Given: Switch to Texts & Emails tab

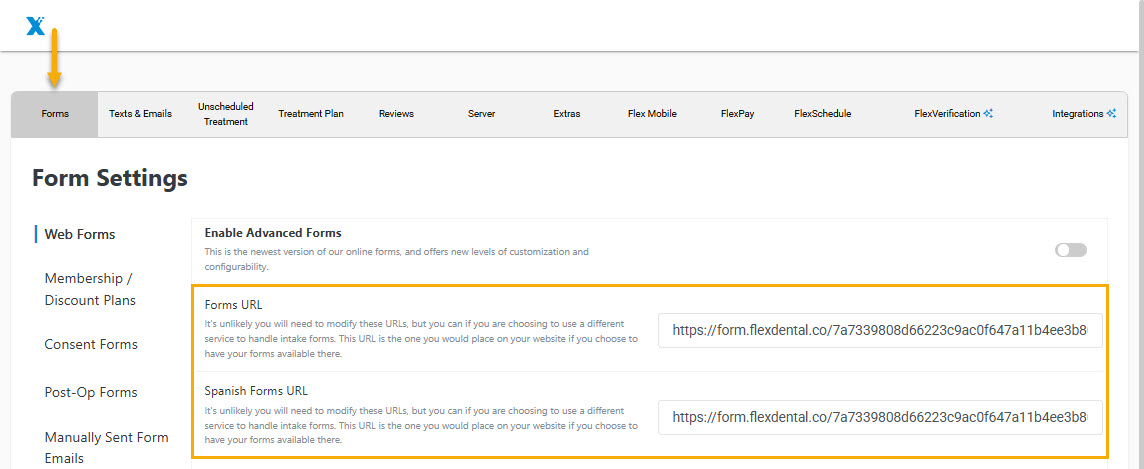Looking at the screenshot, I should (140, 114).
